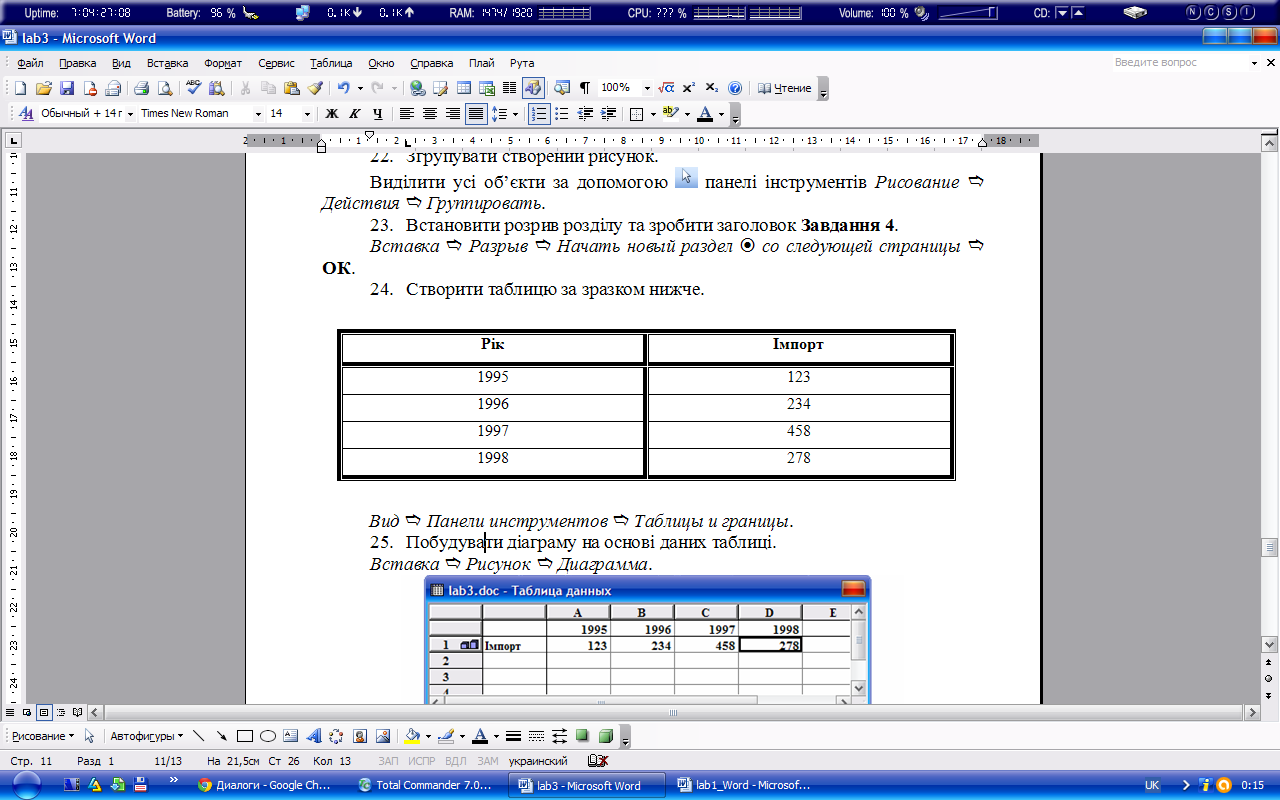
Task: Run the spelling check ABC icon
Action: coord(194,88)
